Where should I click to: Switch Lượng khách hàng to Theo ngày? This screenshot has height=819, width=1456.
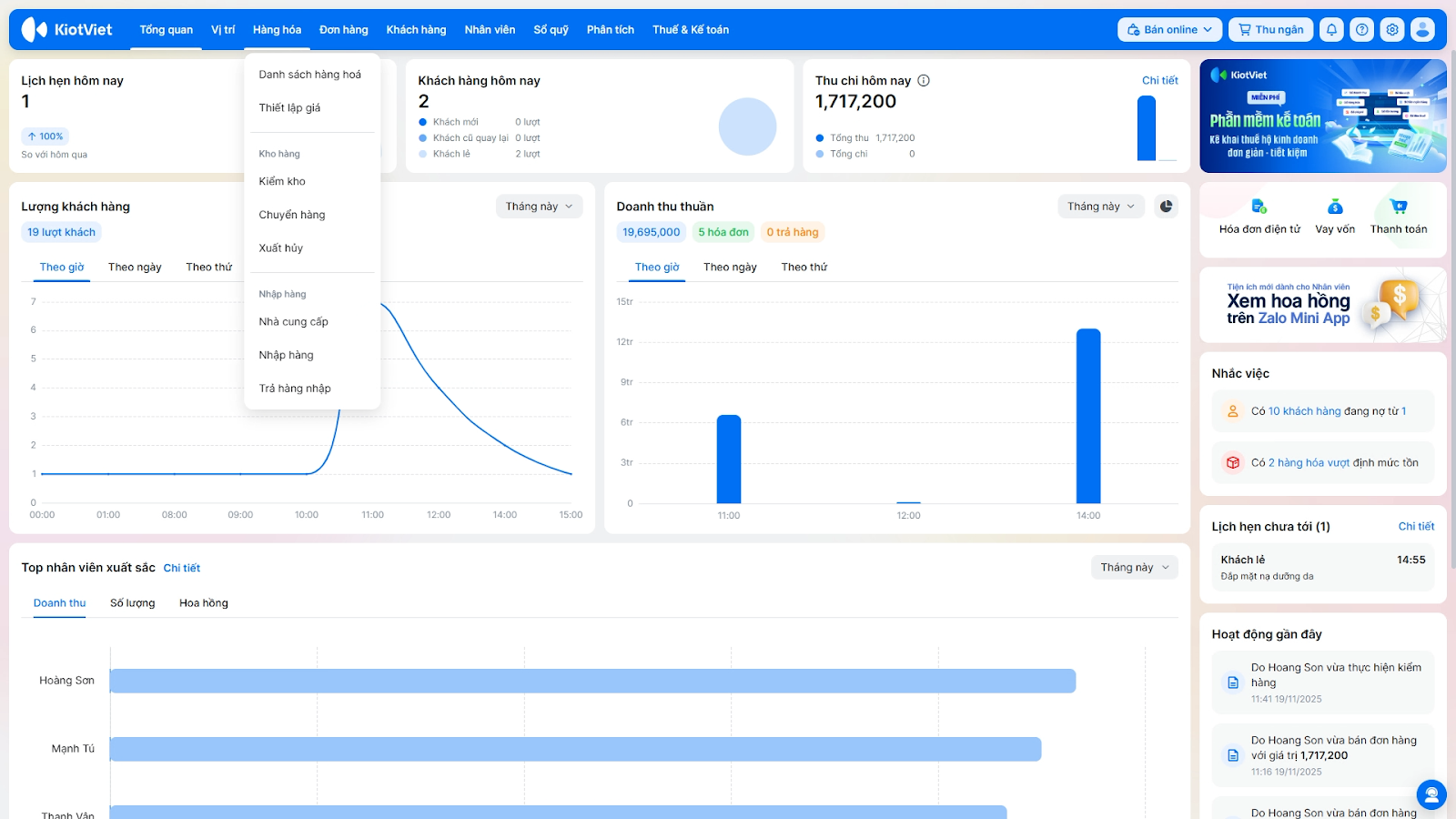(135, 267)
